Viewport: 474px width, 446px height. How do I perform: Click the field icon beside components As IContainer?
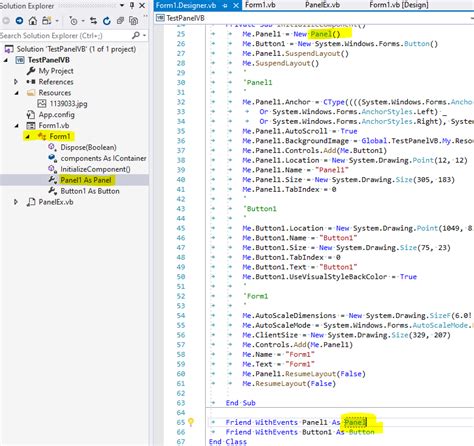coord(52,158)
